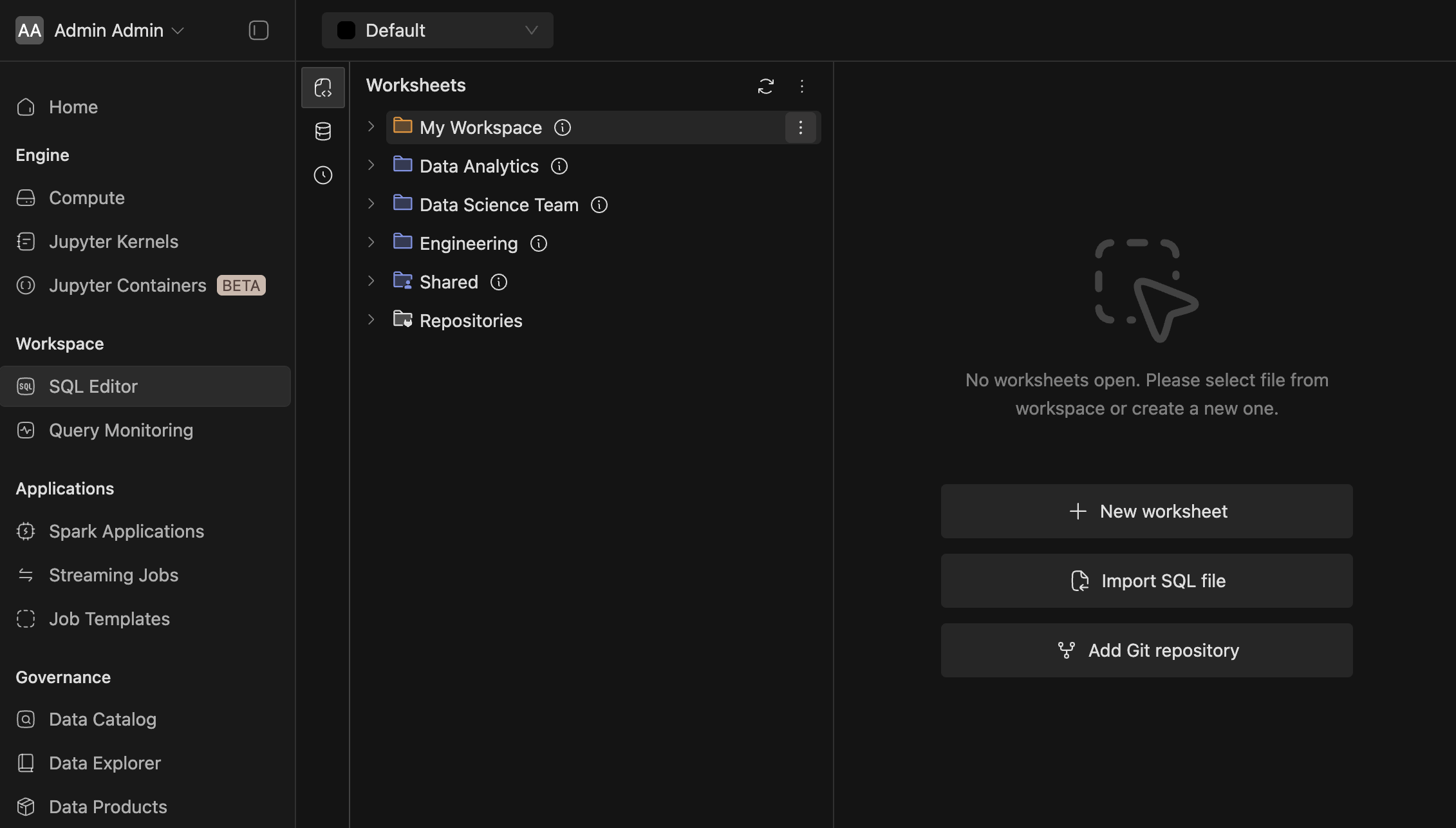Click the Jupyter Kernels icon
The image size is (1456, 828).
click(x=26, y=241)
